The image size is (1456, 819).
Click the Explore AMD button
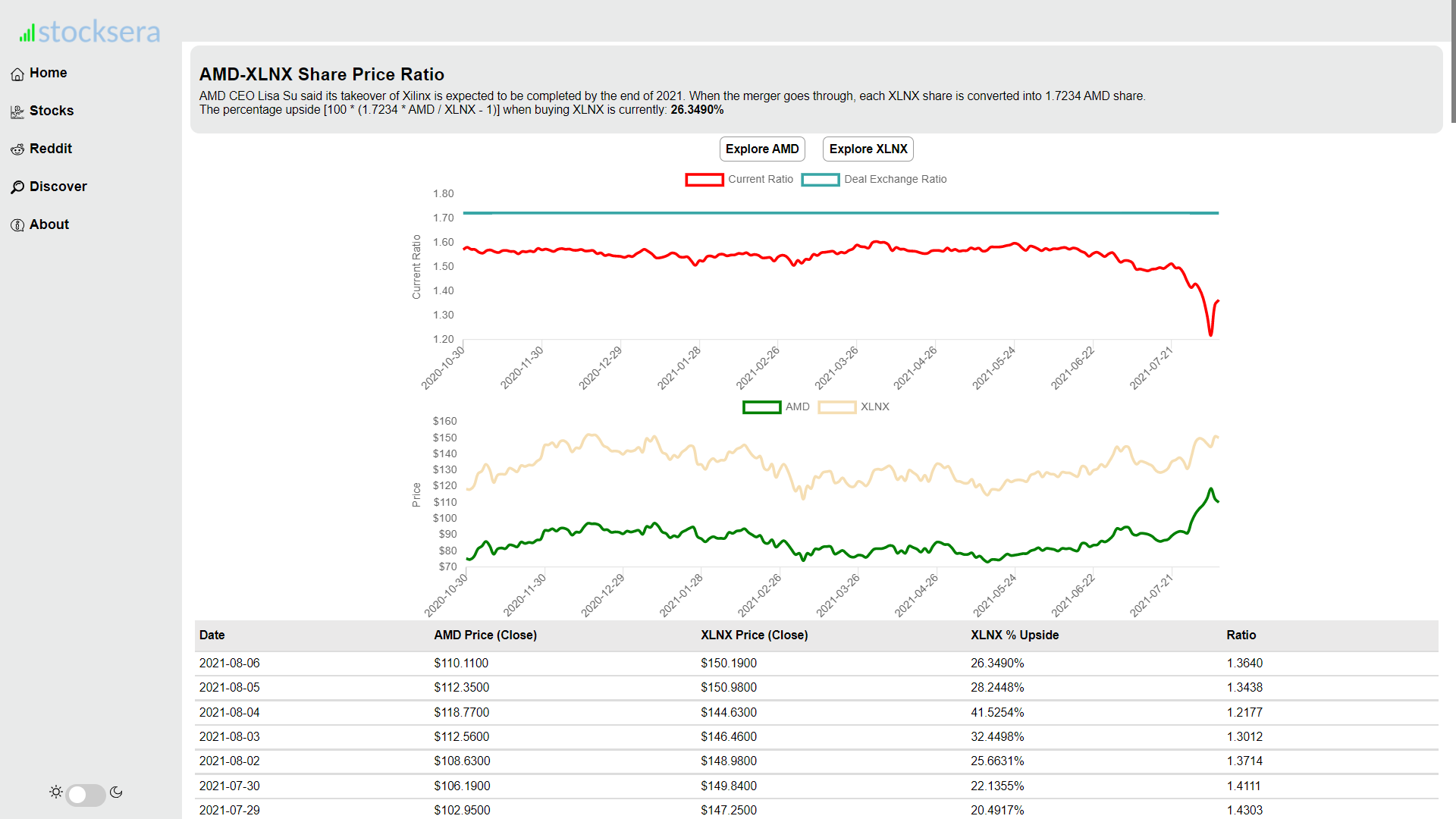tap(762, 149)
